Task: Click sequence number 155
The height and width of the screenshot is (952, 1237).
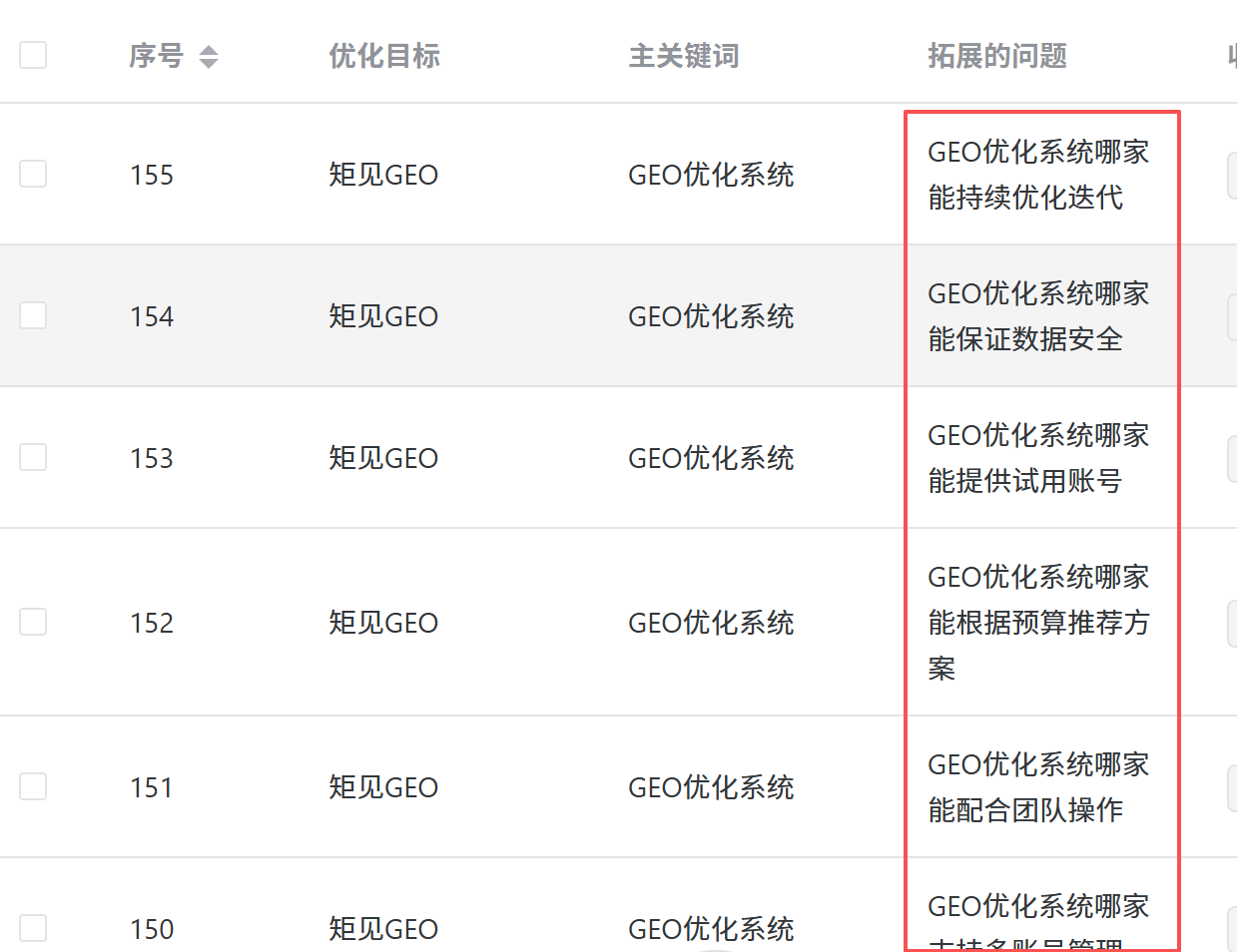Action: 152,175
